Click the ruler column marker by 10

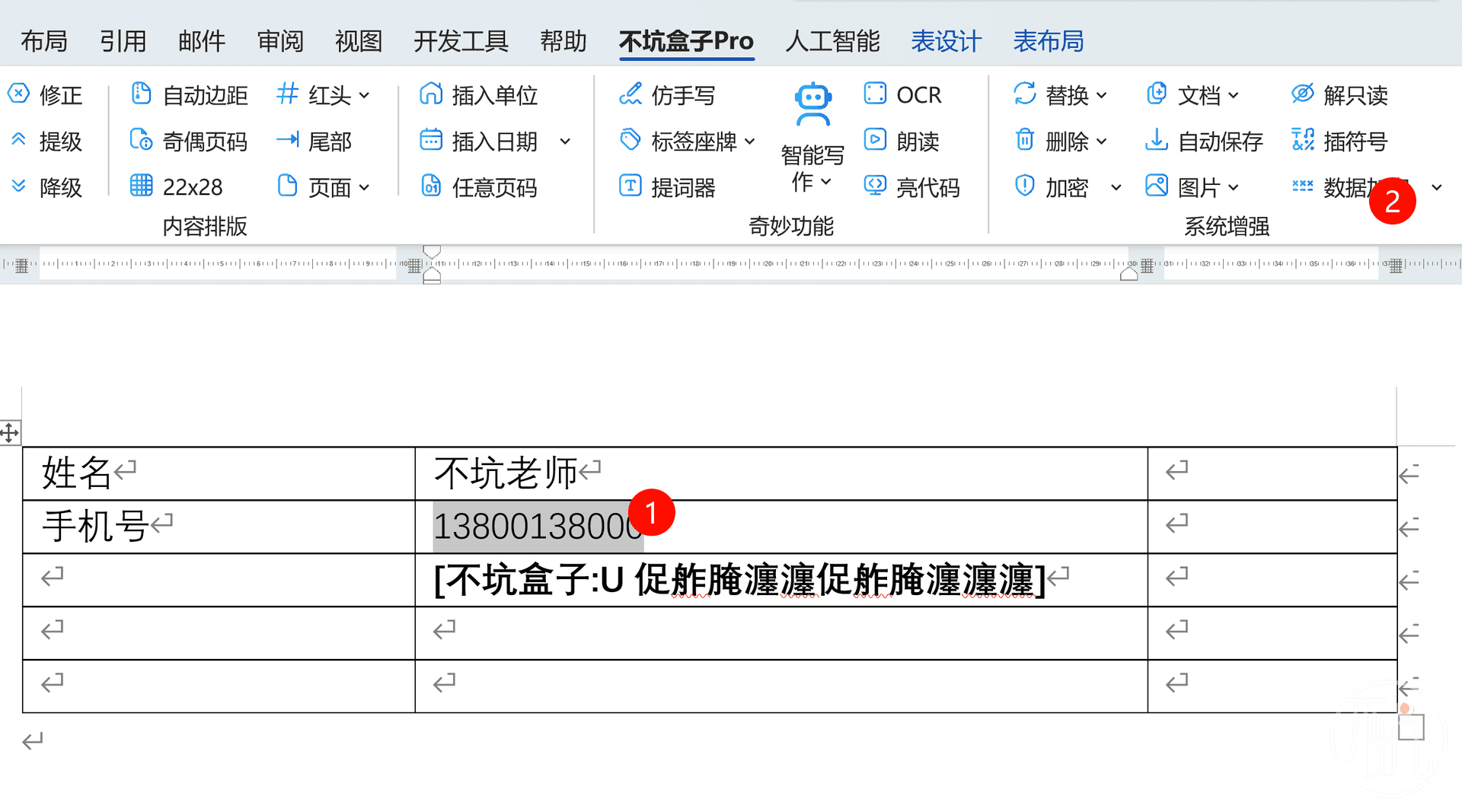coord(414,265)
